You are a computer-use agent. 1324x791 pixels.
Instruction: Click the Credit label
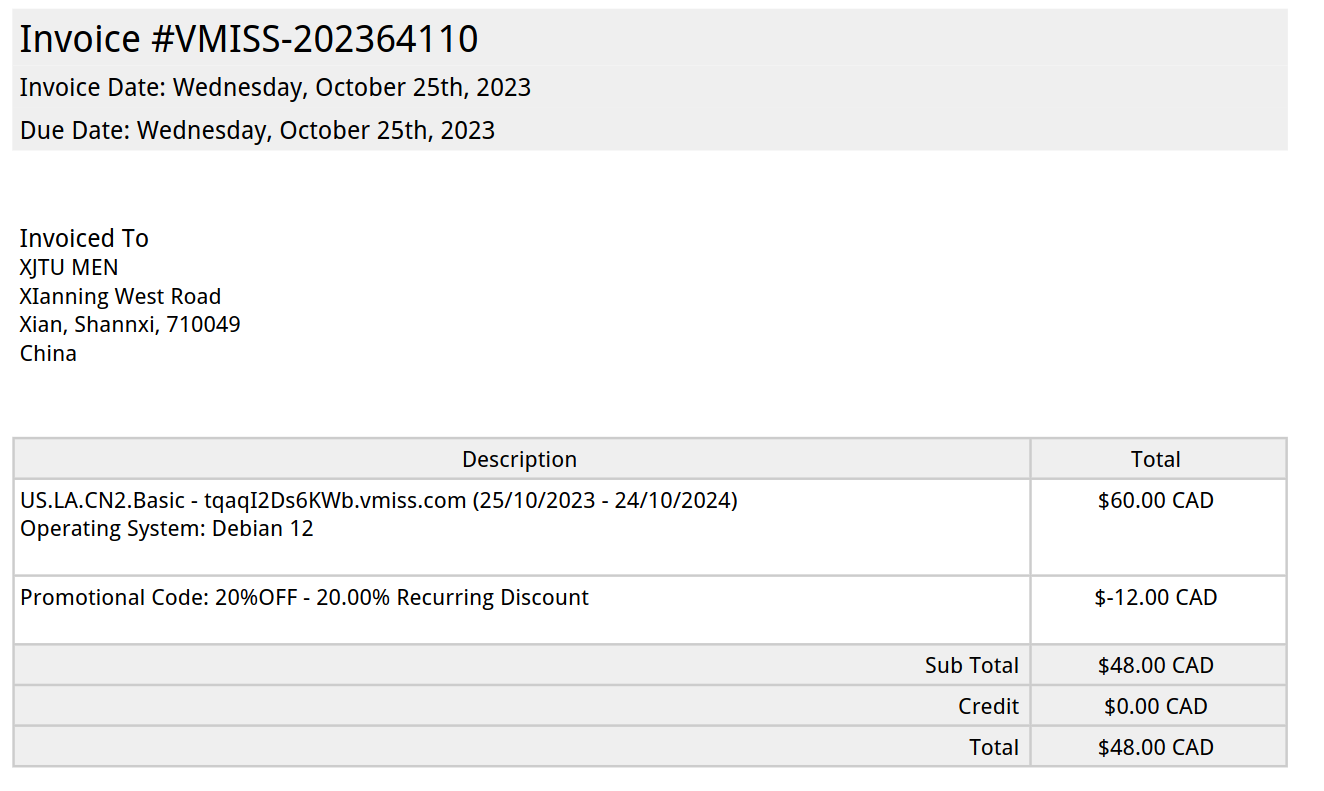(988, 706)
